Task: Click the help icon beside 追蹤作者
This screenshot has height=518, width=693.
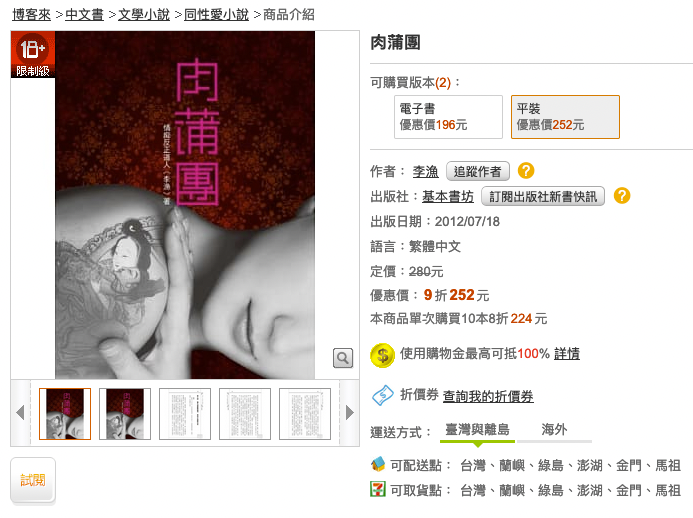Action: click(x=526, y=171)
